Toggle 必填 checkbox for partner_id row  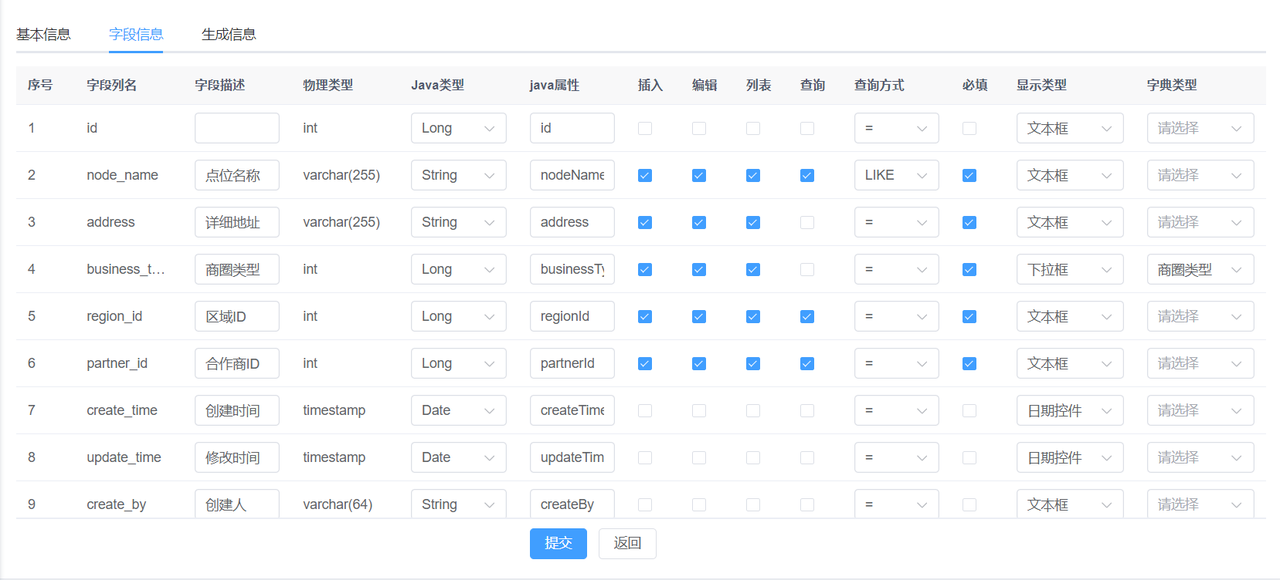969,363
